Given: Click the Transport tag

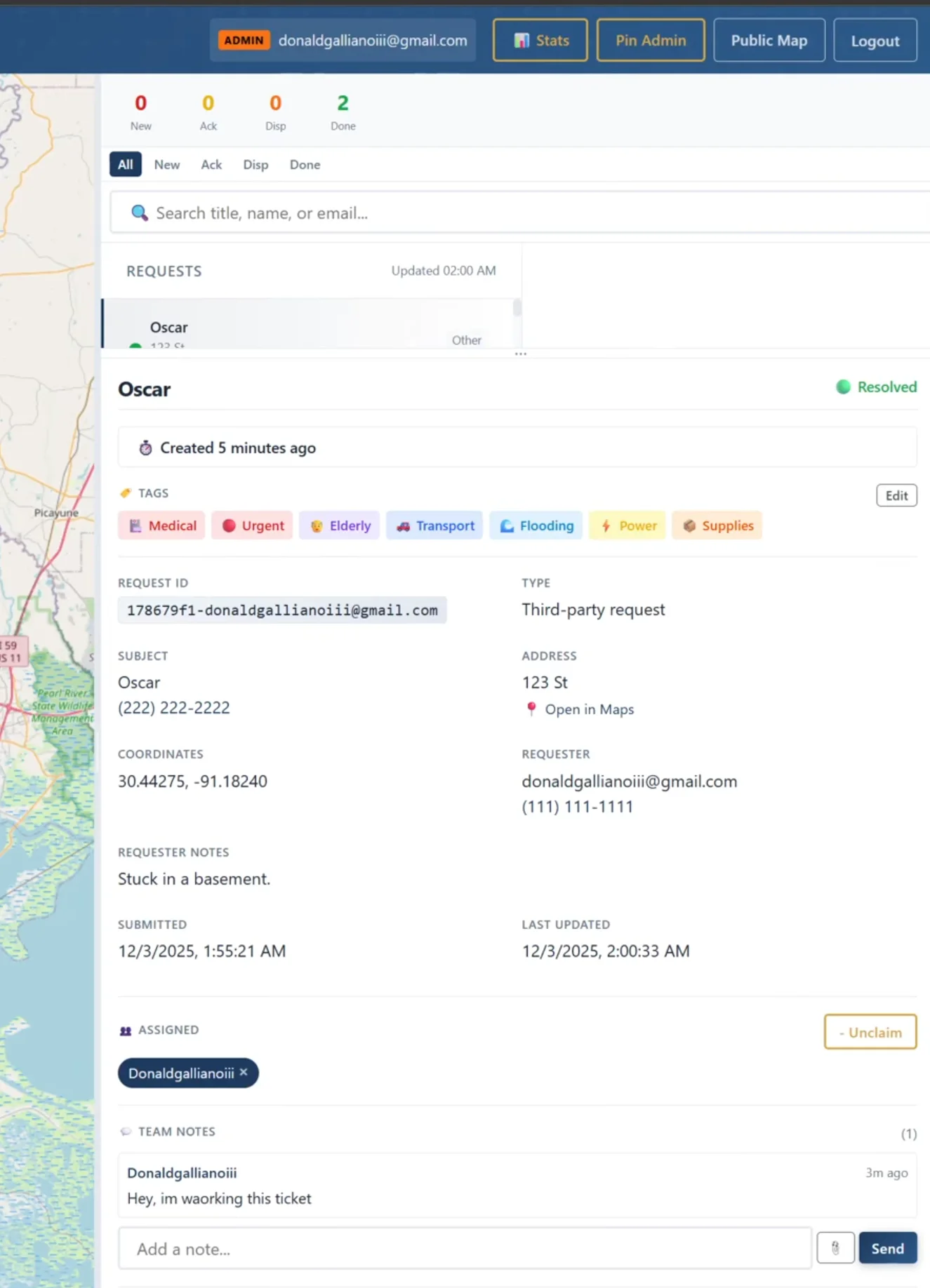Looking at the screenshot, I should pos(434,525).
